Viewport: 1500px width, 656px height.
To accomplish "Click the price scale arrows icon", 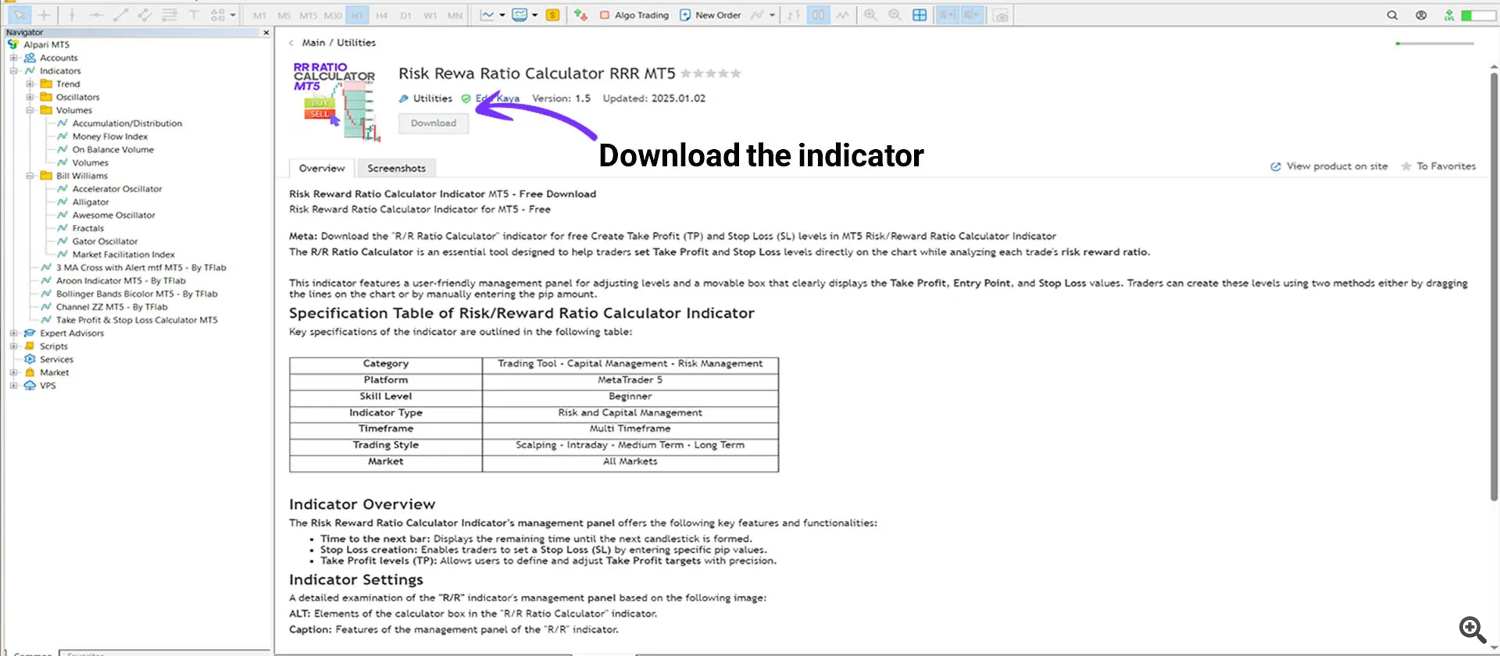I will tap(794, 15).
